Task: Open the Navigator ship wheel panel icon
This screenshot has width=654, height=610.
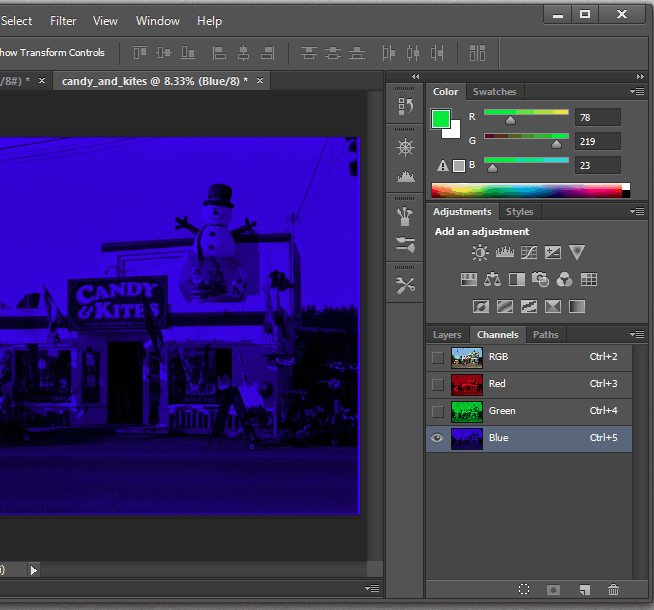Action: tap(405, 147)
